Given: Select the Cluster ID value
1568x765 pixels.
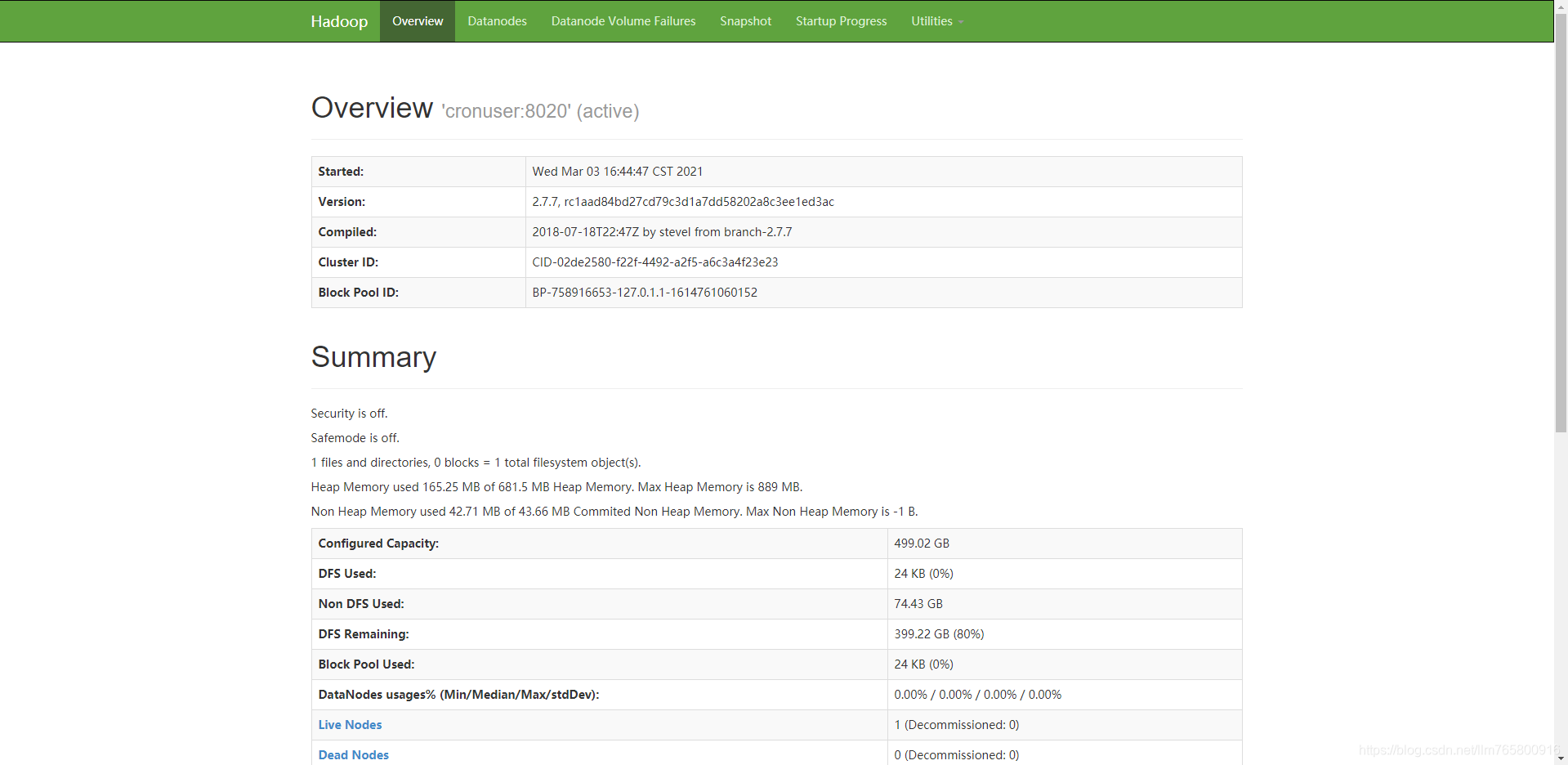Looking at the screenshot, I should (x=654, y=262).
